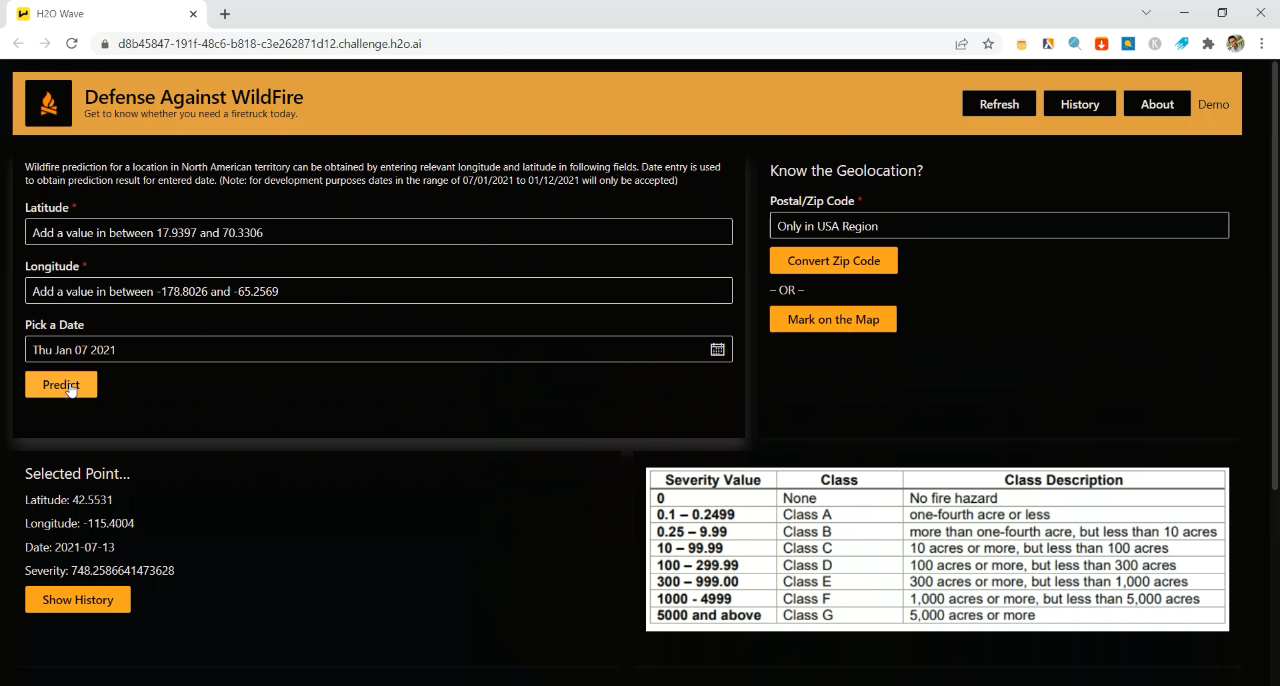Viewport: 1280px width, 686px height.
Task: Open the Pick a Date picker field
Action: (x=366, y=349)
